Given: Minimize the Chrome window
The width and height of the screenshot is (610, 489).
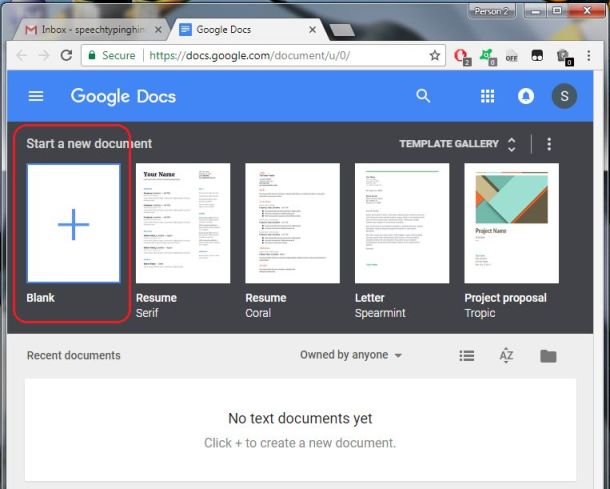Looking at the screenshot, I should click(535, 11).
